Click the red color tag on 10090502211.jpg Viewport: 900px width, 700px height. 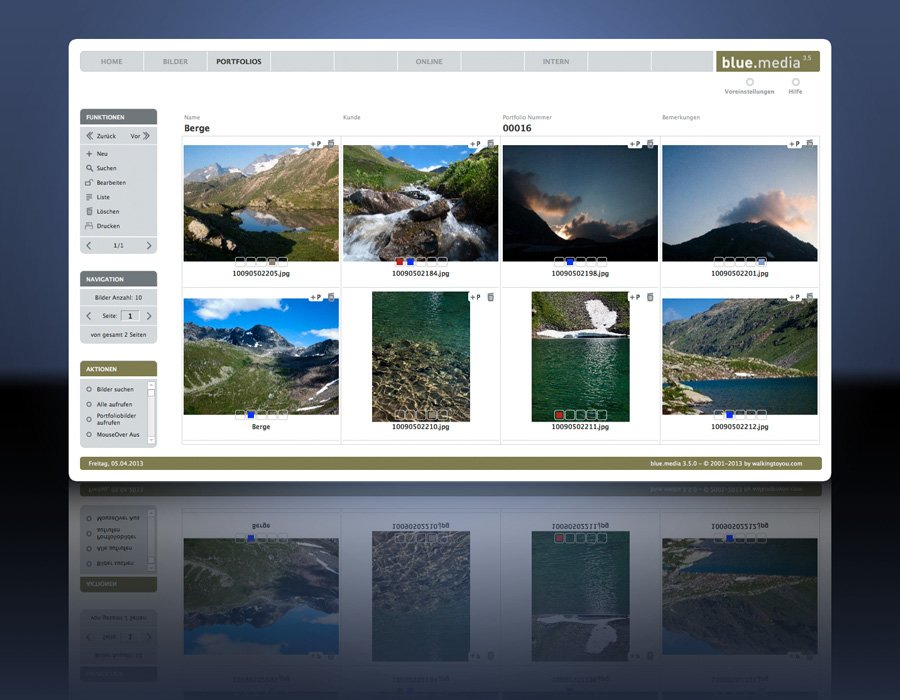click(x=559, y=415)
